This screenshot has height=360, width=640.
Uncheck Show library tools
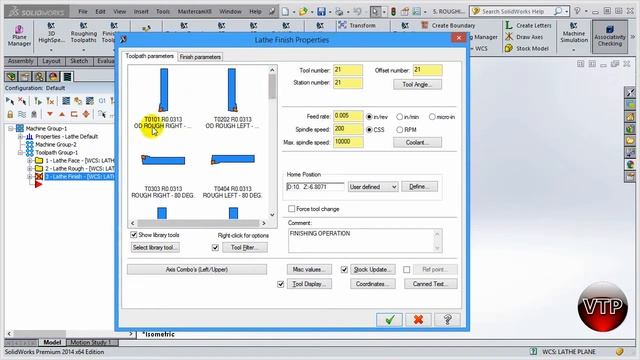[x=133, y=235]
